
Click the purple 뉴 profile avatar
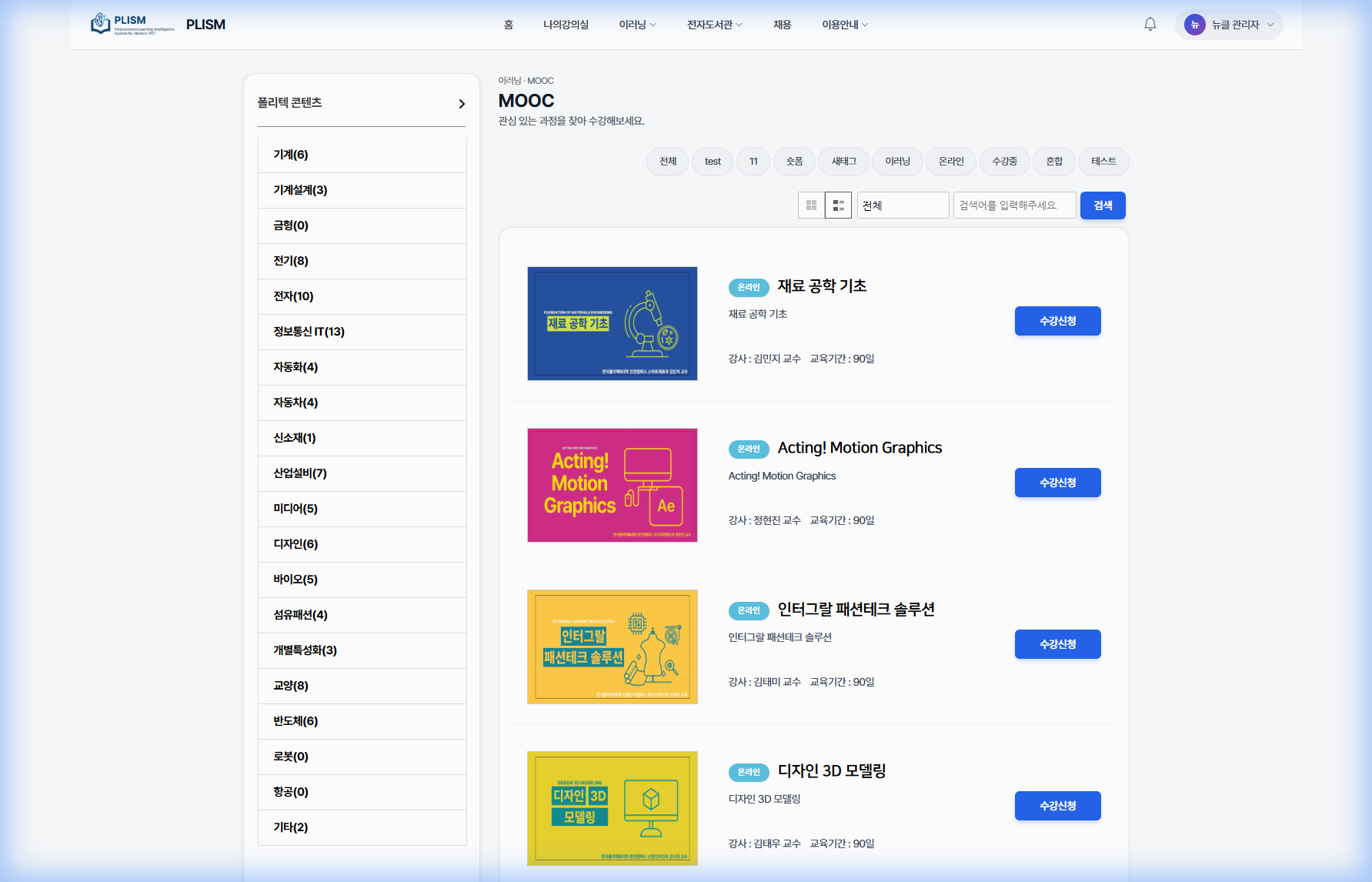[x=1193, y=25]
